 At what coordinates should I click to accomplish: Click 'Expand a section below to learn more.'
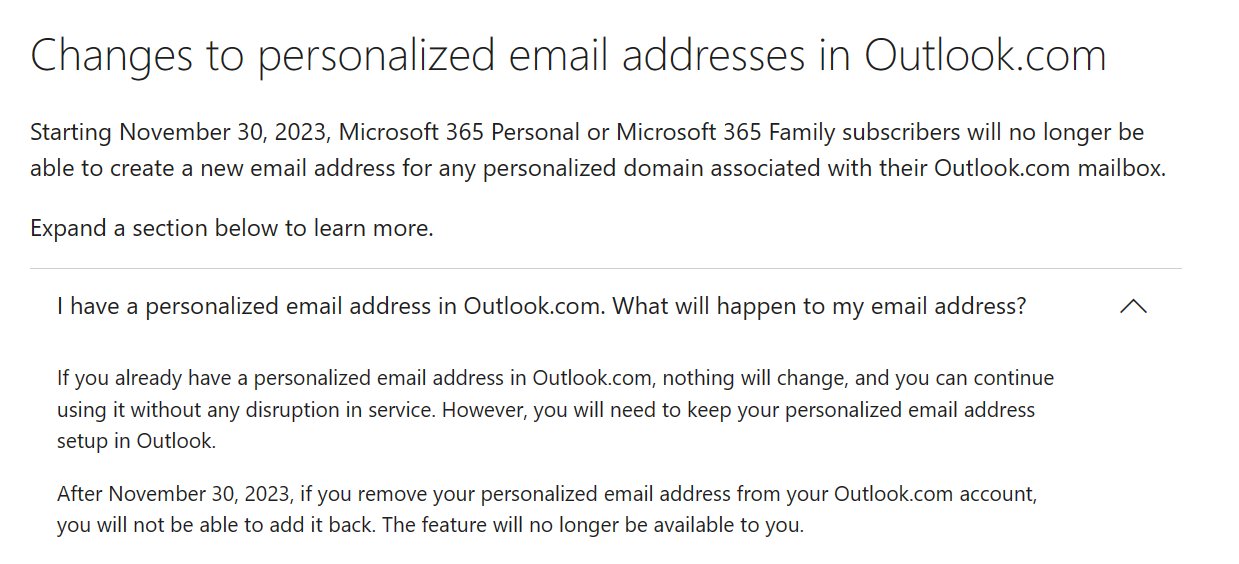click(232, 228)
